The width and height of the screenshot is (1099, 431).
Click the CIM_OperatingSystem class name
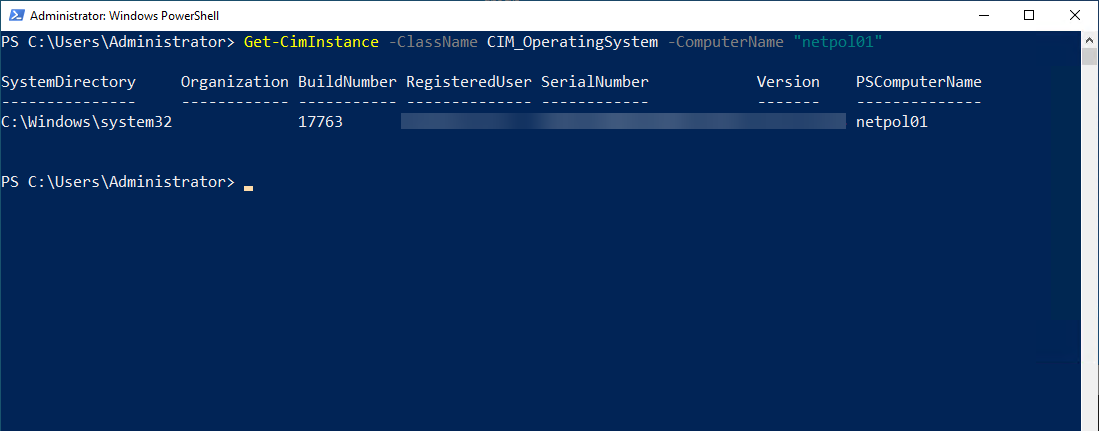[x=572, y=42]
